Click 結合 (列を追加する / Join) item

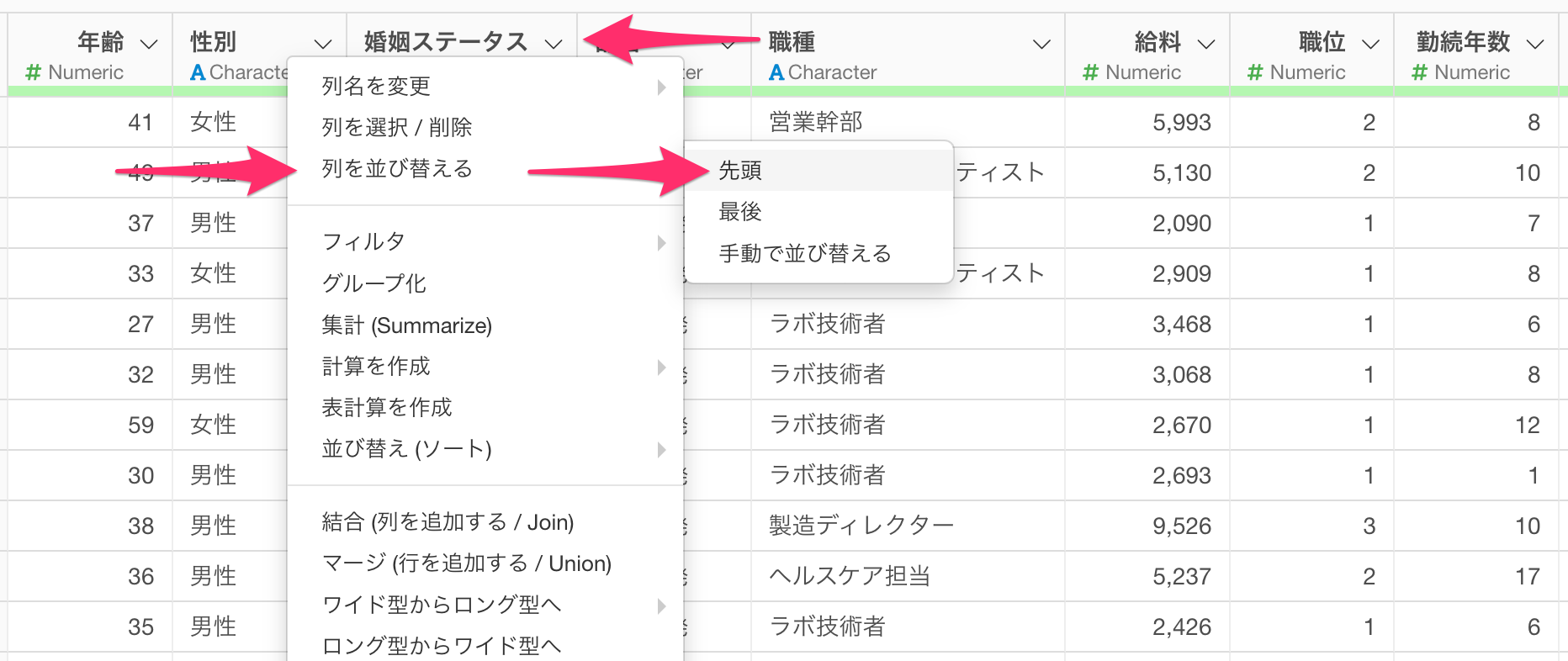coord(448,522)
